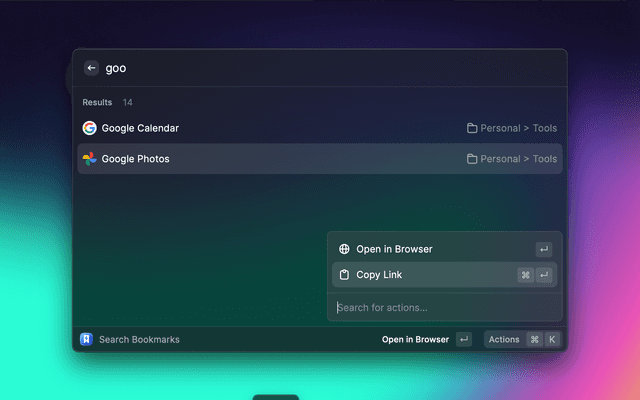The image size is (640, 400).
Task: Select Copy Link in the actions menu
Action: coord(379,275)
